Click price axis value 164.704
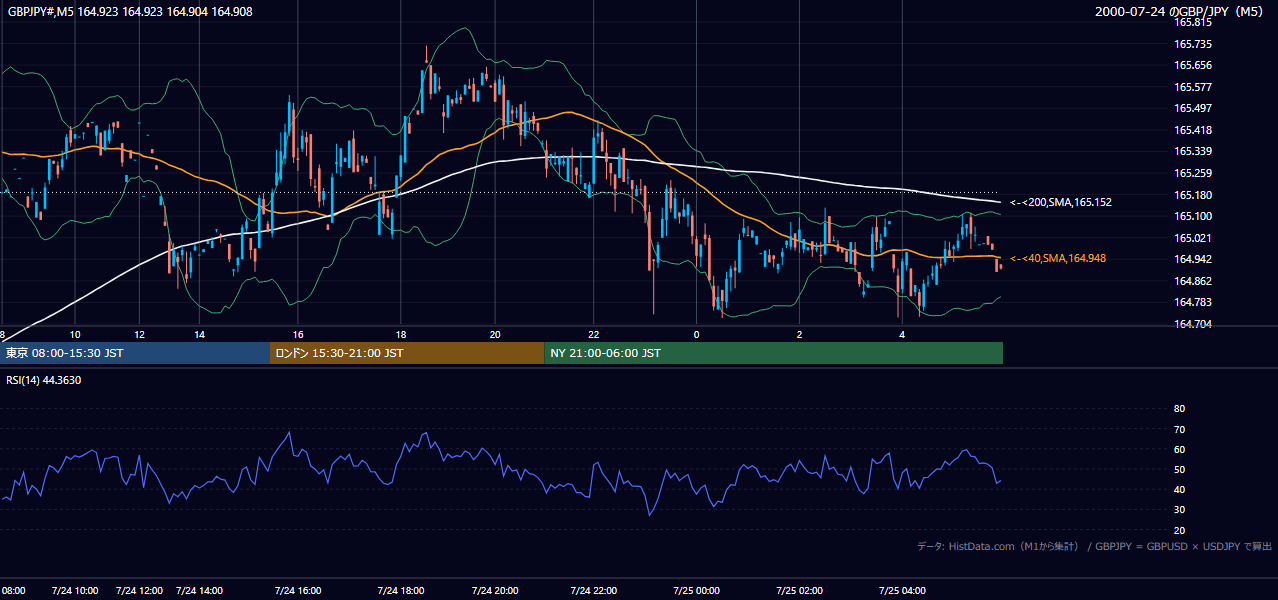1278x600 pixels. click(1192, 324)
